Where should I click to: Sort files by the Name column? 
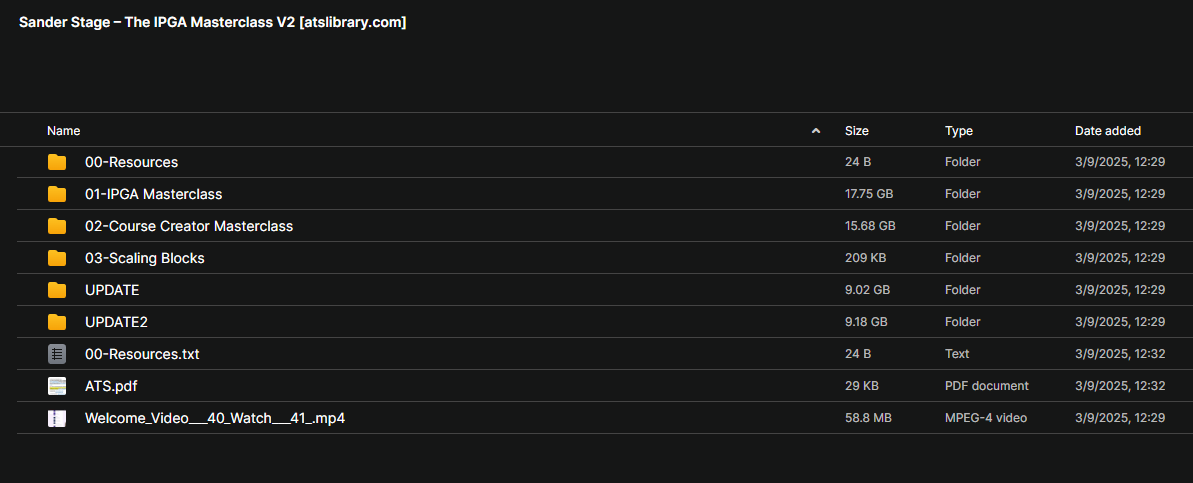(63, 131)
